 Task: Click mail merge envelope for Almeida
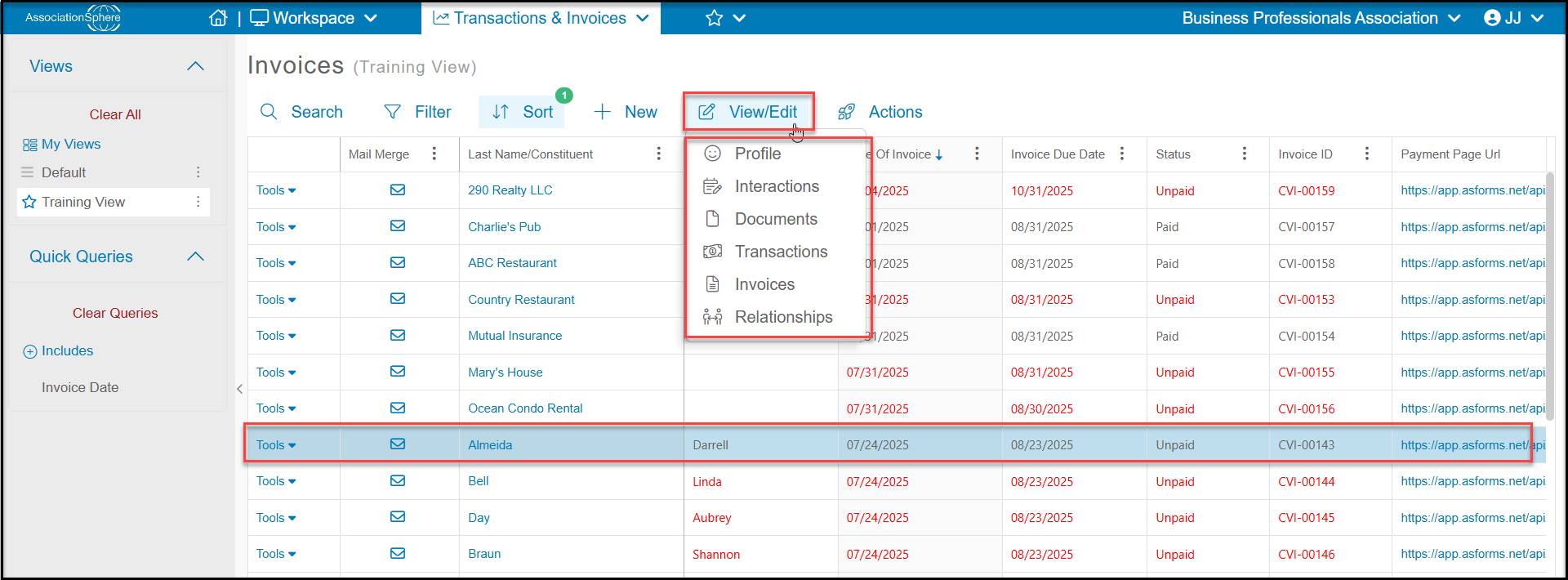(398, 444)
